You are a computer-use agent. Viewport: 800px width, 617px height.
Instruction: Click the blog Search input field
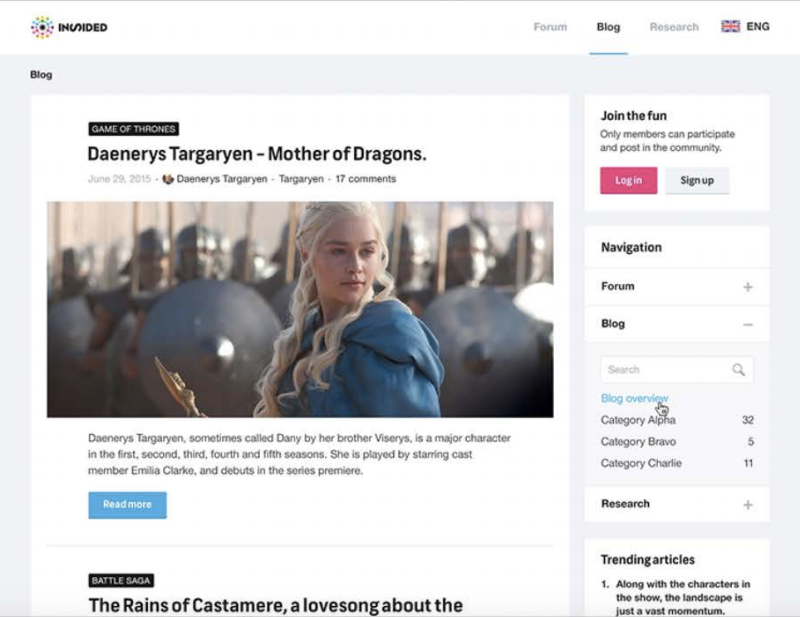tap(677, 369)
